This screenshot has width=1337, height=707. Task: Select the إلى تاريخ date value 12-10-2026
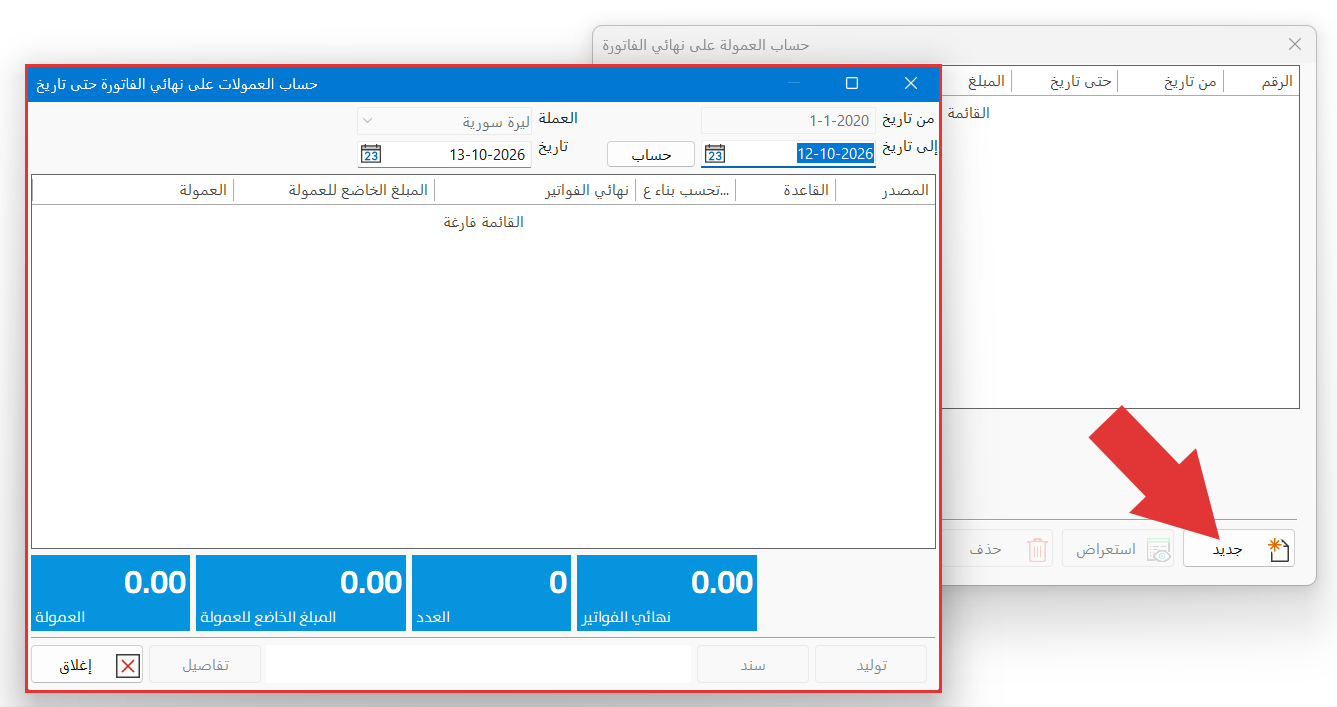click(x=835, y=154)
